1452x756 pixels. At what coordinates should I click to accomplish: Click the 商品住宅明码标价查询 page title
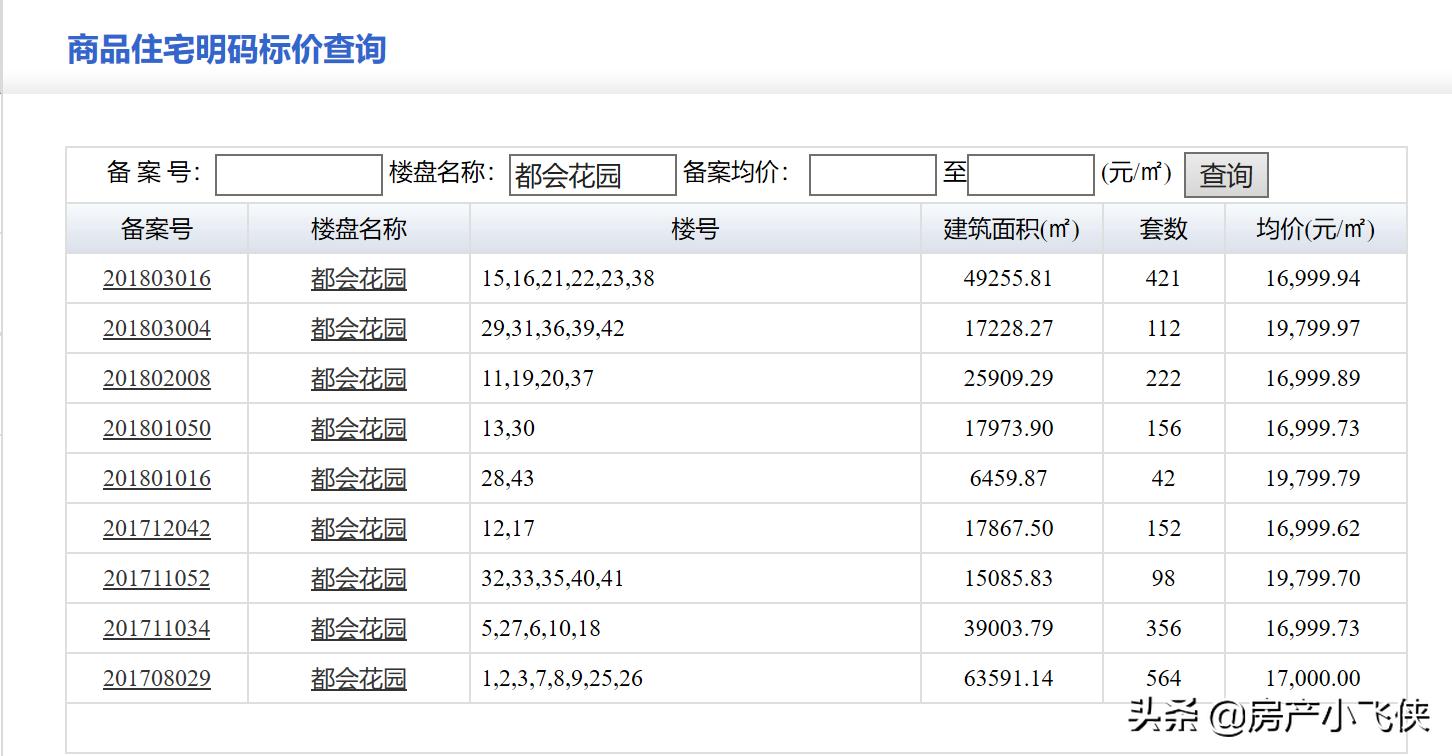click(x=228, y=48)
